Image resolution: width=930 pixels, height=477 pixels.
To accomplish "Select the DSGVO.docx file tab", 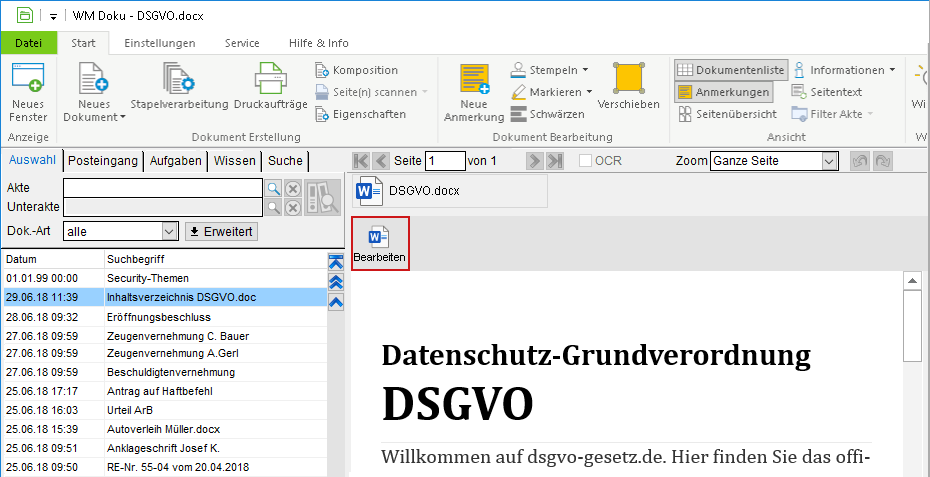I will click(x=450, y=191).
